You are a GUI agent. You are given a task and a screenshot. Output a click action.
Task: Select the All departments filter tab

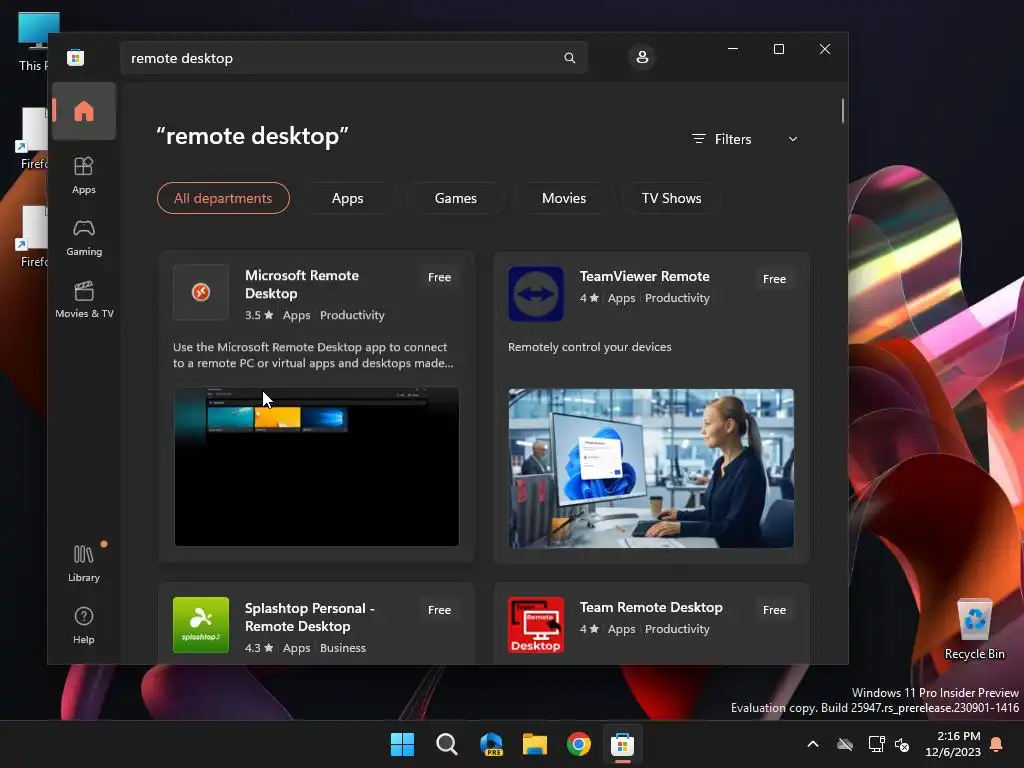(223, 198)
